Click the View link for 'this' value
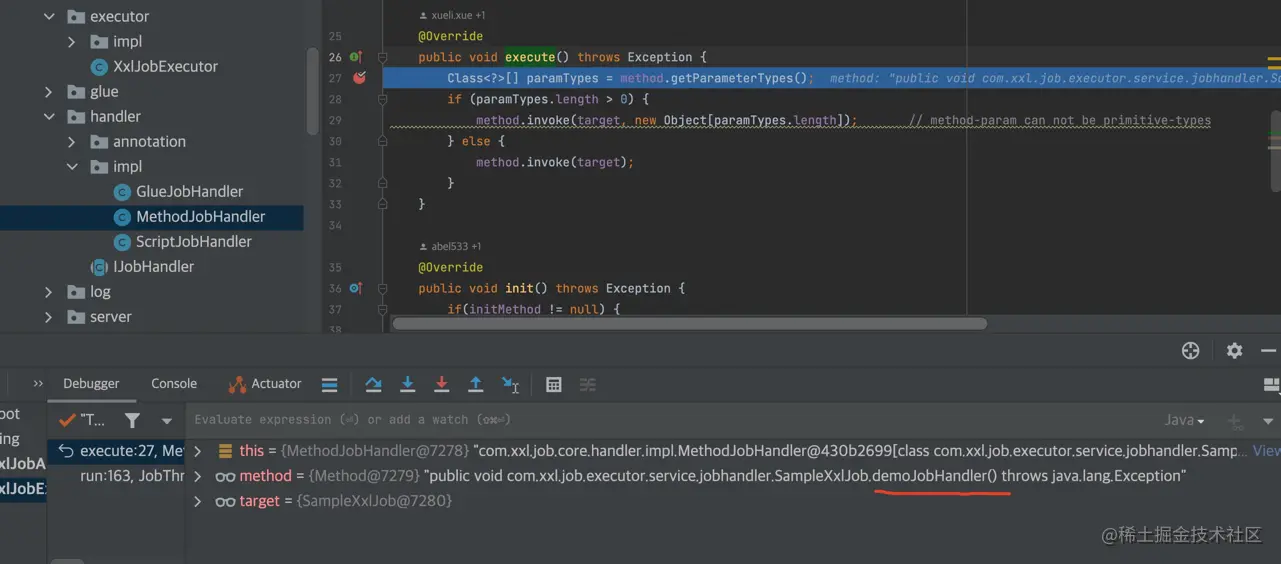 1266,451
